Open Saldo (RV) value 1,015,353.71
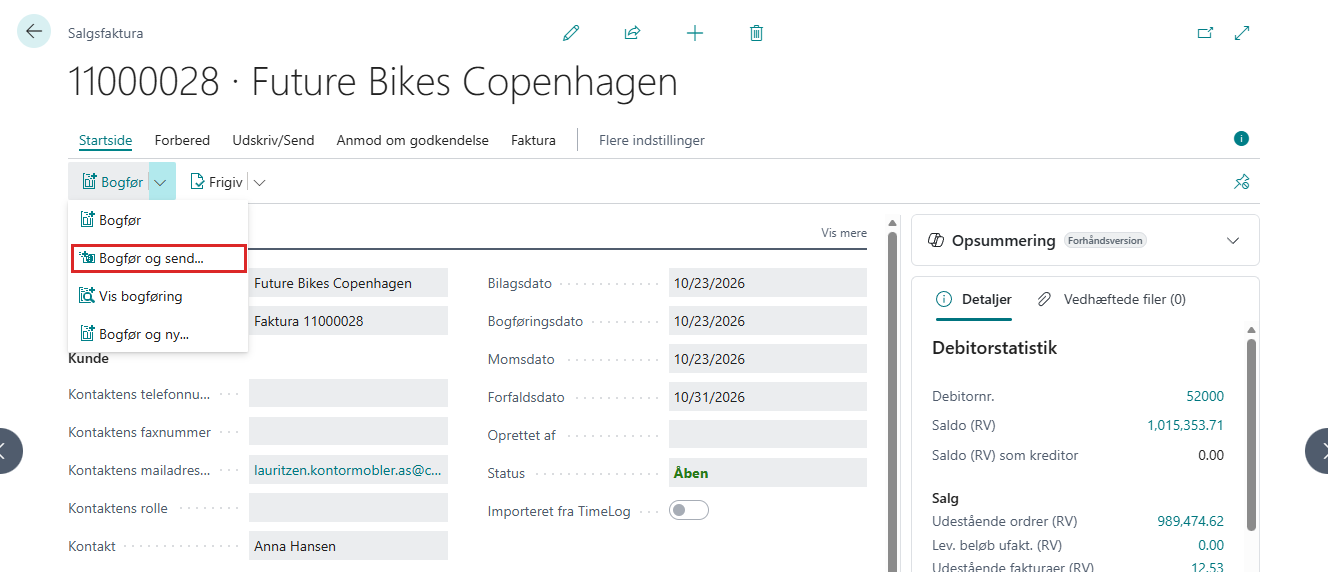The image size is (1328, 572). (1185, 425)
